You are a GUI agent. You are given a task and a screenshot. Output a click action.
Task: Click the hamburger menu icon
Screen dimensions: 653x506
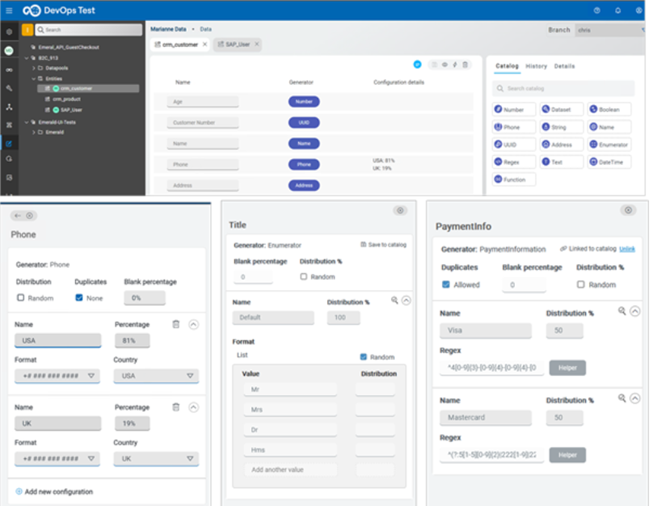point(9,10)
